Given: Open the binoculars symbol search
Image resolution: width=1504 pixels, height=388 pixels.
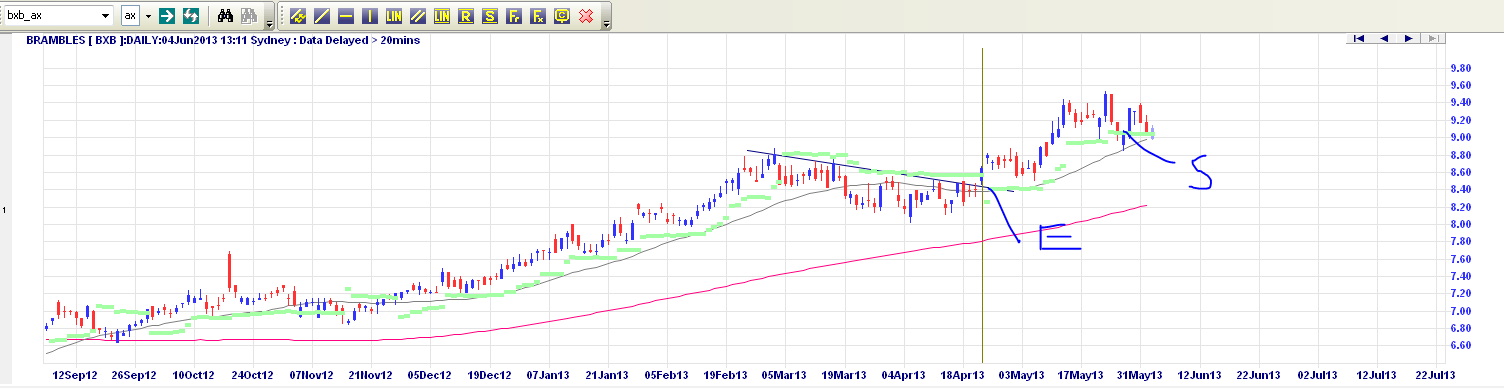Looking at the screenshot, I should [x=226, y=16].
